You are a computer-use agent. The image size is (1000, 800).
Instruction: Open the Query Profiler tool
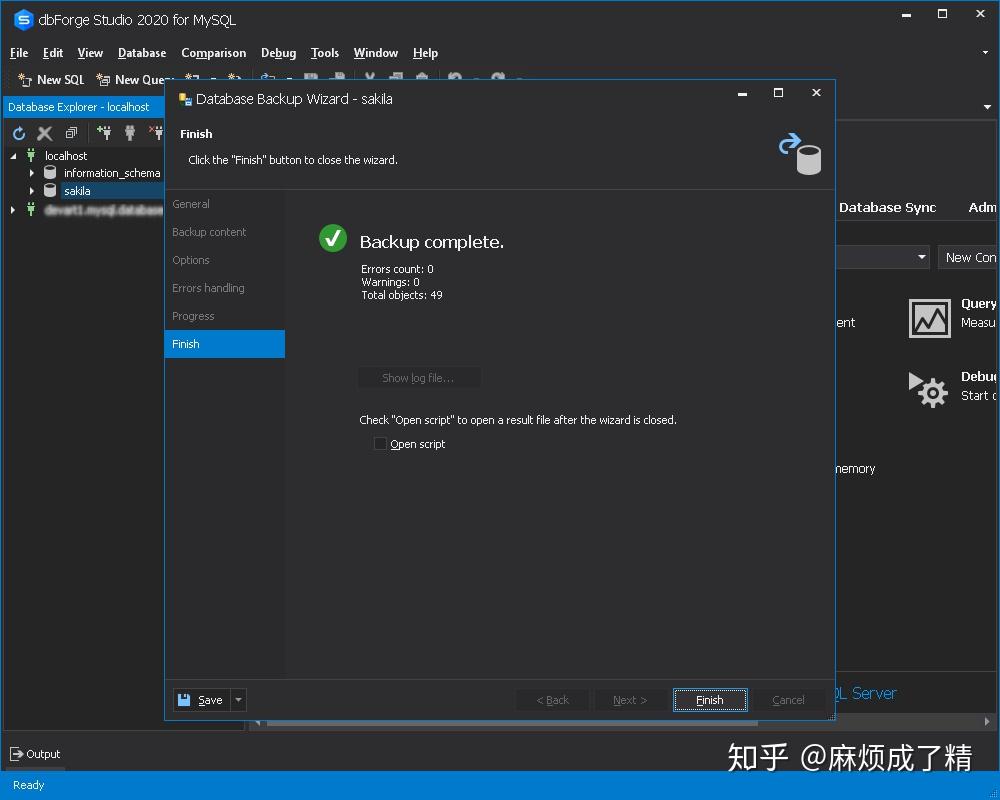coord(929,318)
